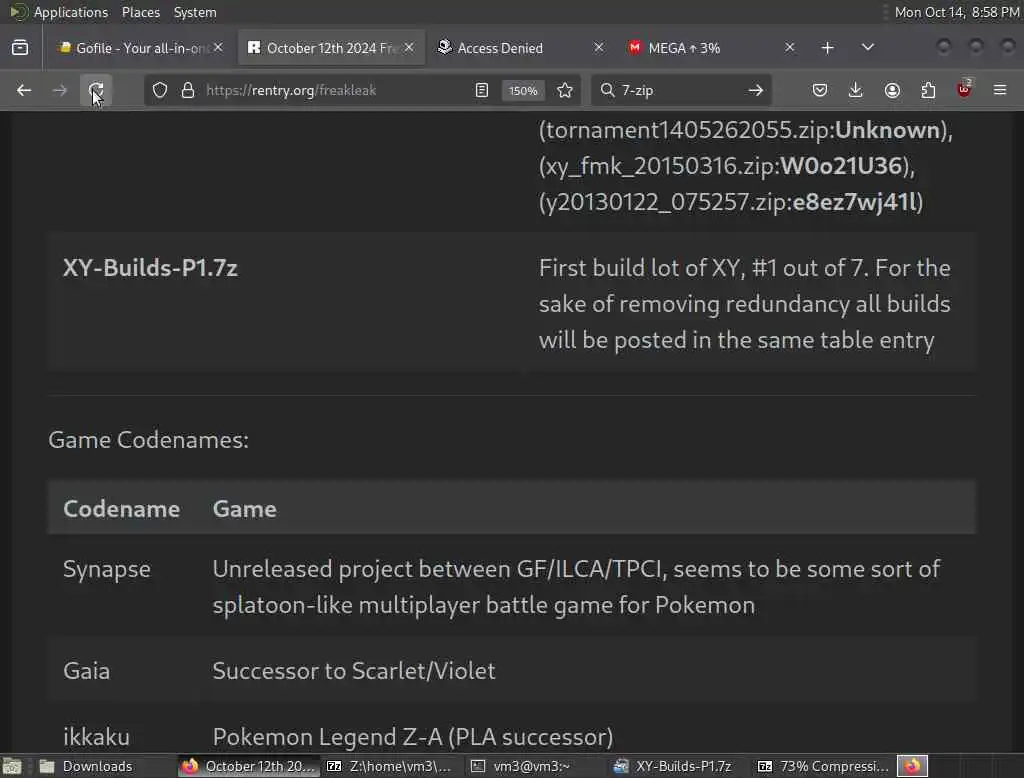Click the MEGA favicon on its tab
The height and width of the screenshot is (778, 1024).
point(635,48)
